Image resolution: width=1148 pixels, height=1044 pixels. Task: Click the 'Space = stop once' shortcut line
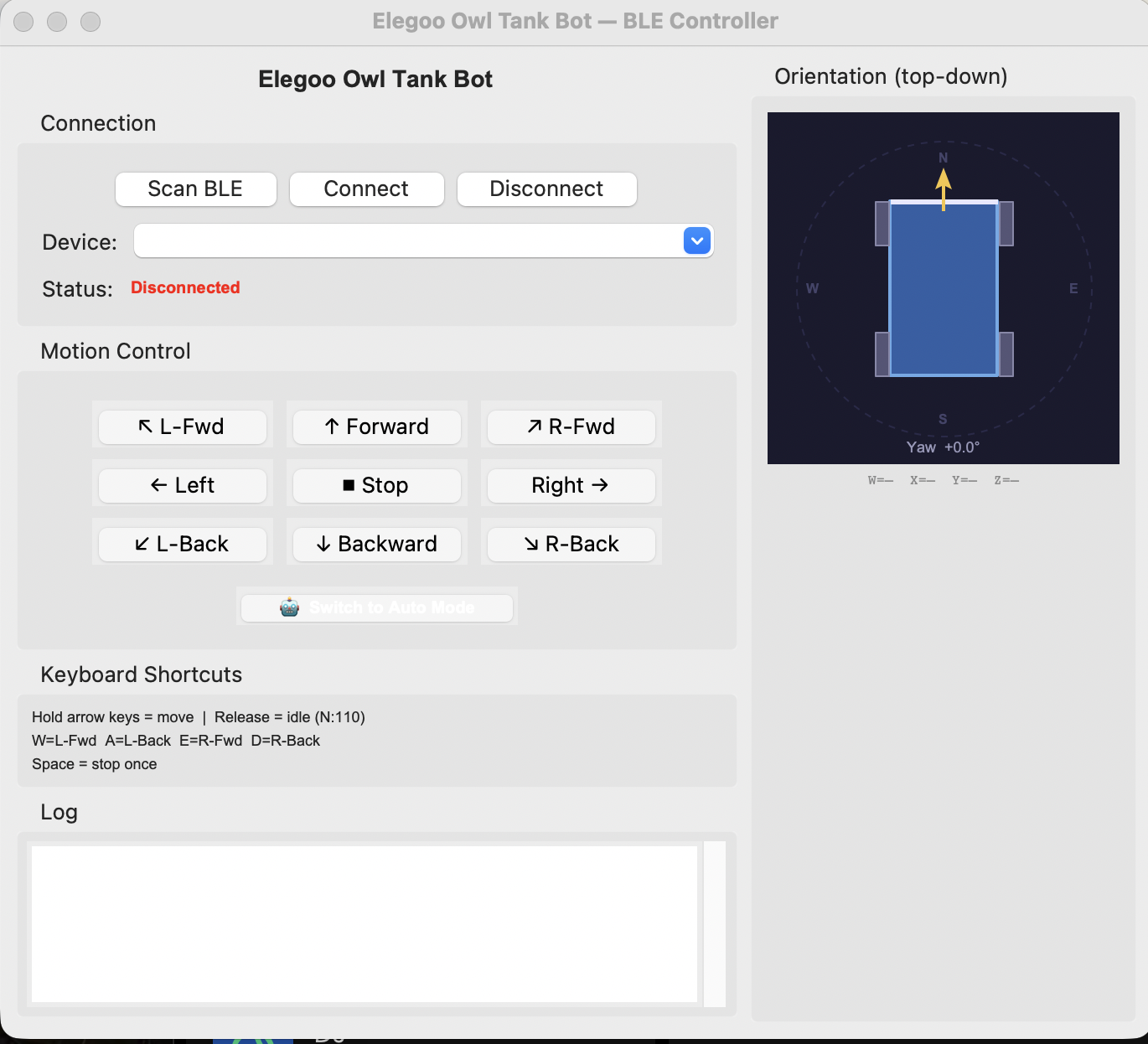click(x=95, y=764)
